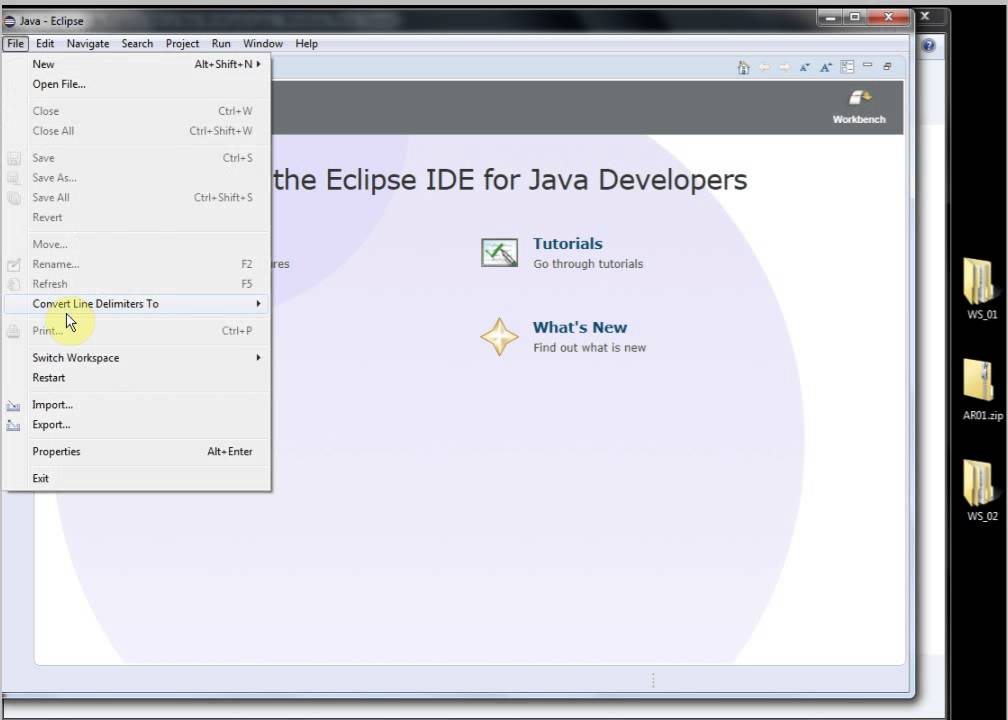The height and width of the screenshot is (720, 1008).
Task: Open the WS_01 folder on the desktop
Action: (982, 288)
